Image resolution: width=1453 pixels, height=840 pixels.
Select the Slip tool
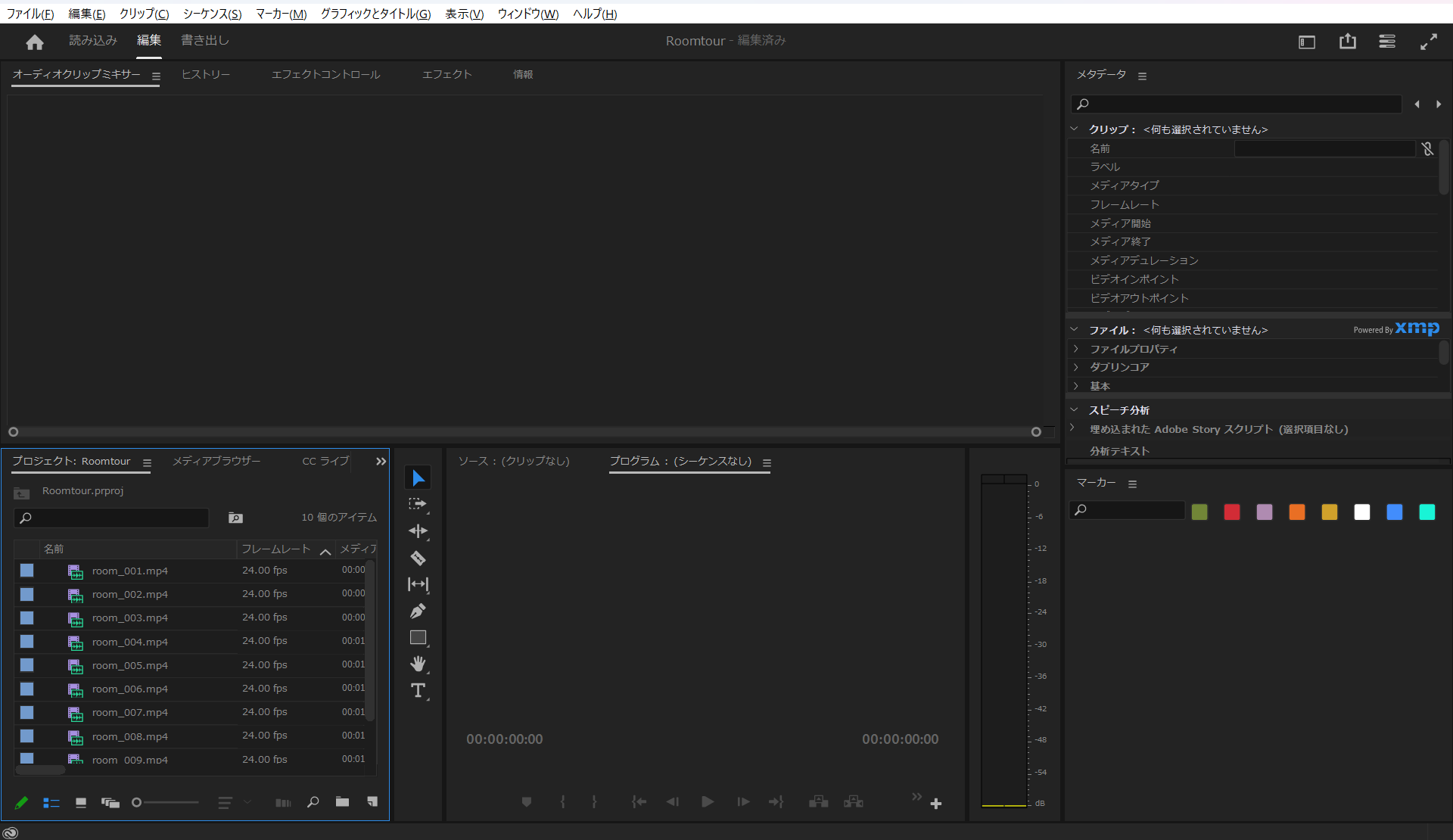pyautogui.click(x=418, y=584)
